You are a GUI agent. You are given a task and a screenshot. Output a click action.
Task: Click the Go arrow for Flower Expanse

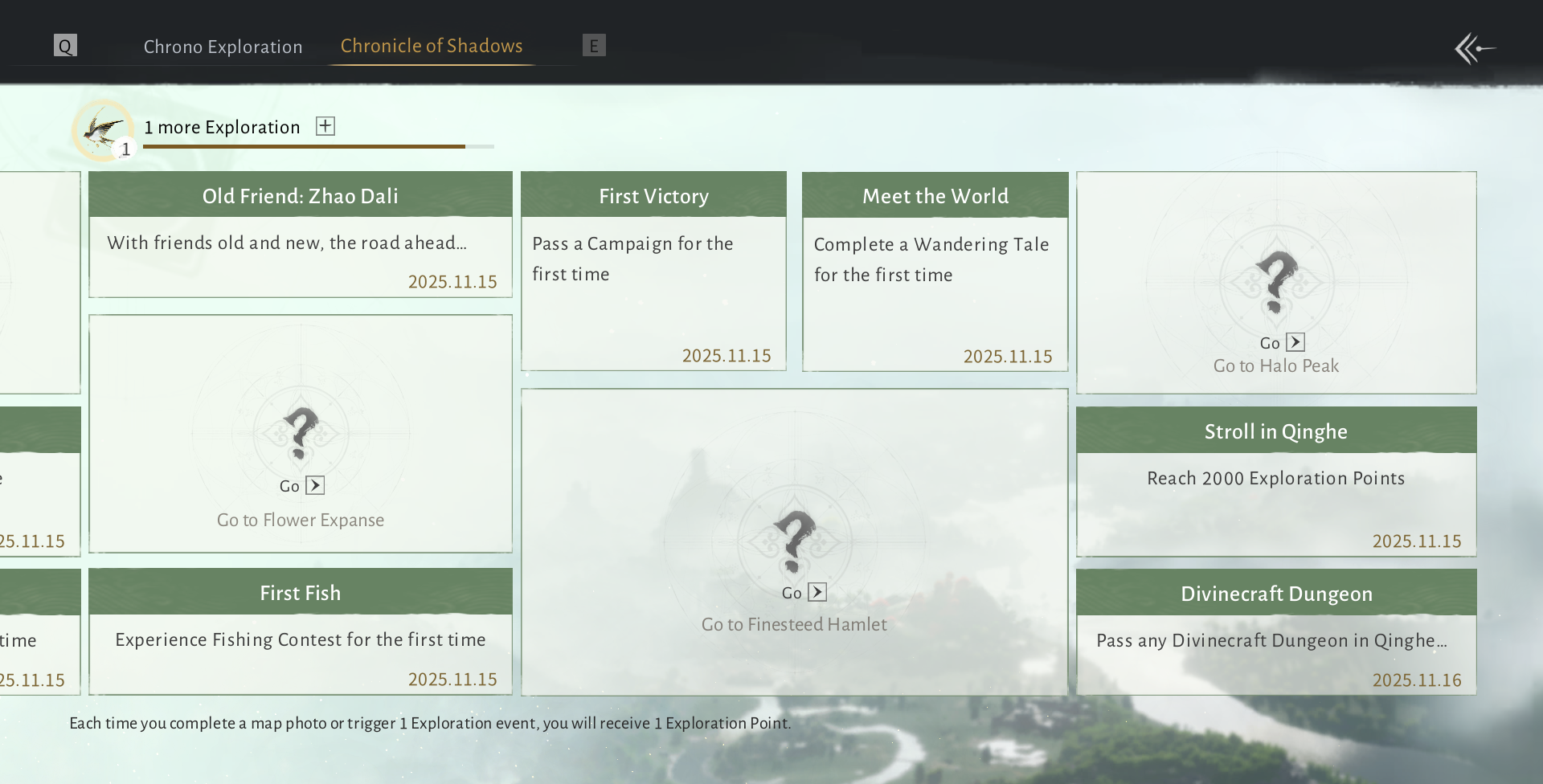click(316, 485)
